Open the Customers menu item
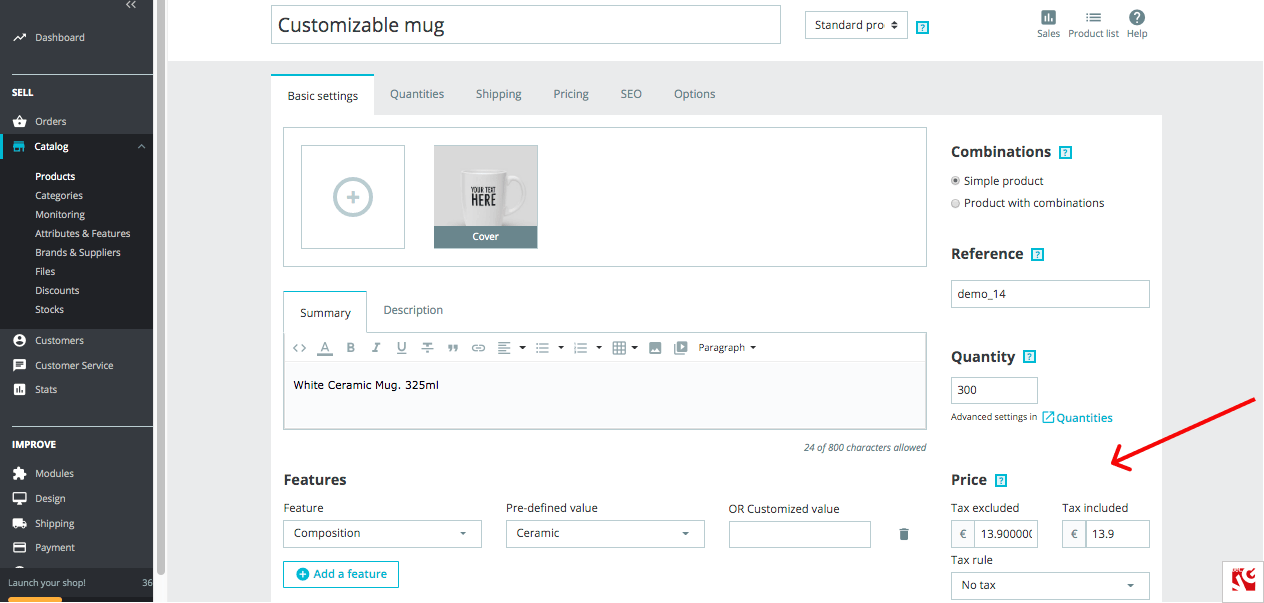1264x603 pixels. [x=59, y=341]
